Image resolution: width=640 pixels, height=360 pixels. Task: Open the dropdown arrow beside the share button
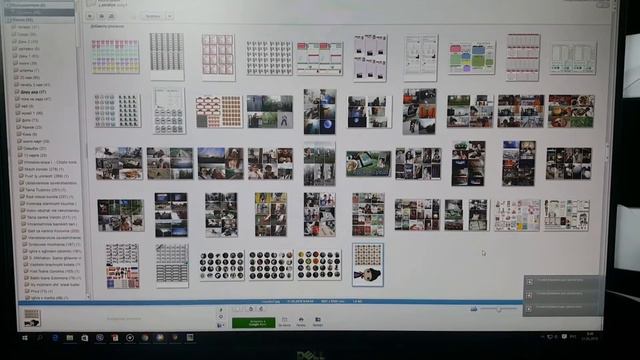point(169,16)
